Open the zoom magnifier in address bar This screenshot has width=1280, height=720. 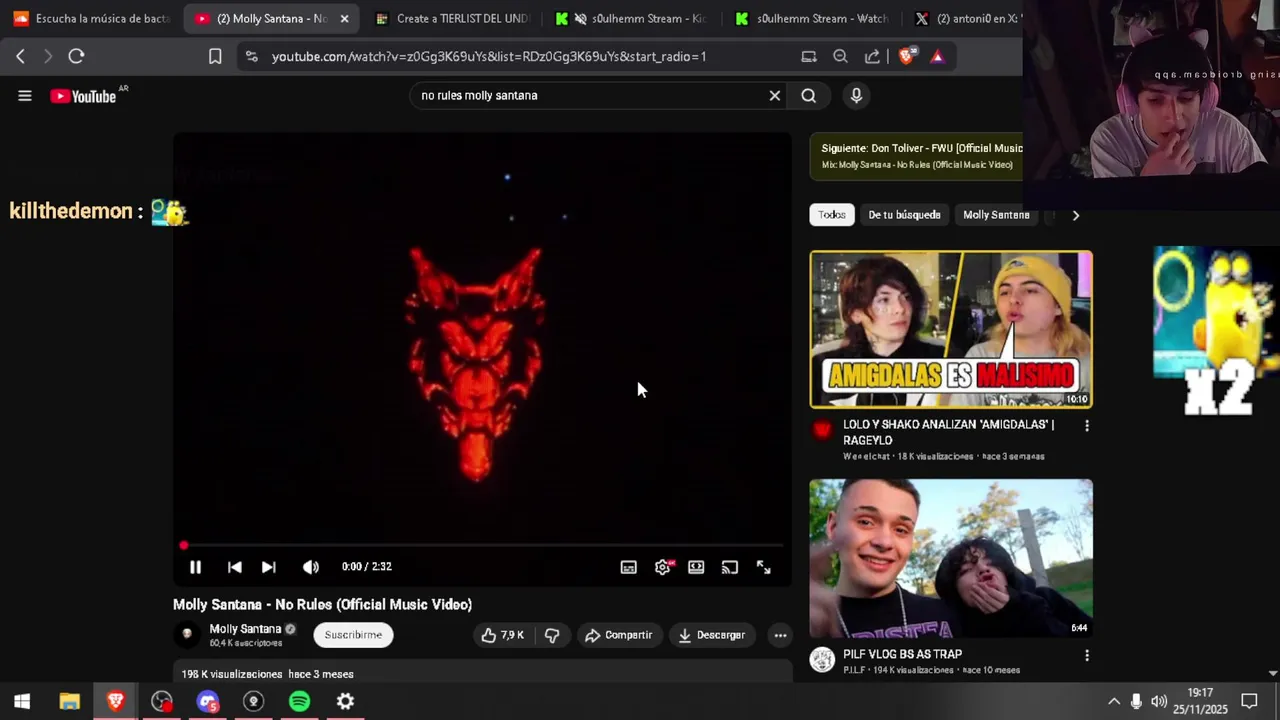[840, 57]
